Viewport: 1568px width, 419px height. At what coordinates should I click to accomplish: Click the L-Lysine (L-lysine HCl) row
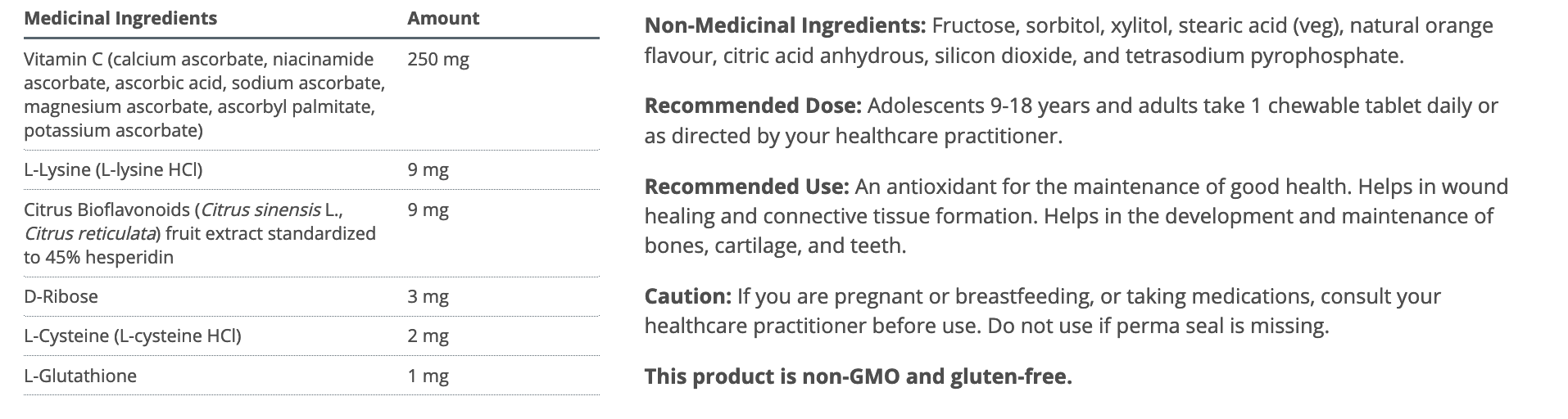pyautogui.click(x=113, y=169)
